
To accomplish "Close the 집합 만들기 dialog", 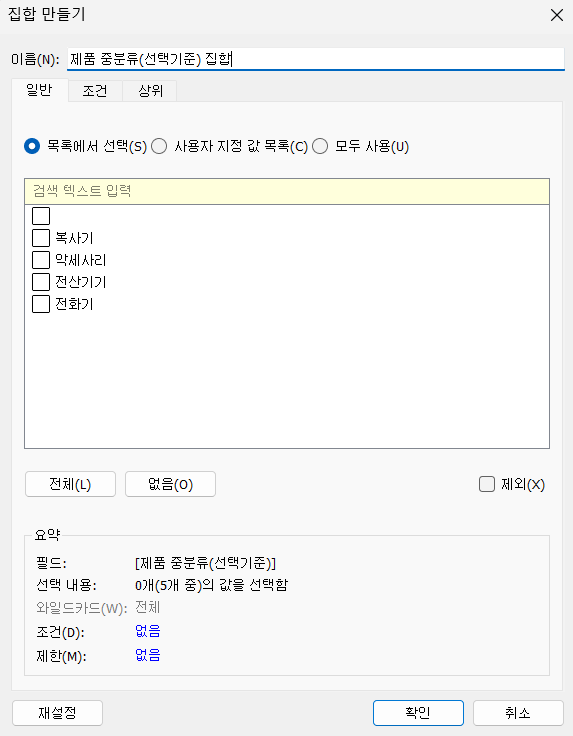I will pyautogui.click(x=557, y=15).
